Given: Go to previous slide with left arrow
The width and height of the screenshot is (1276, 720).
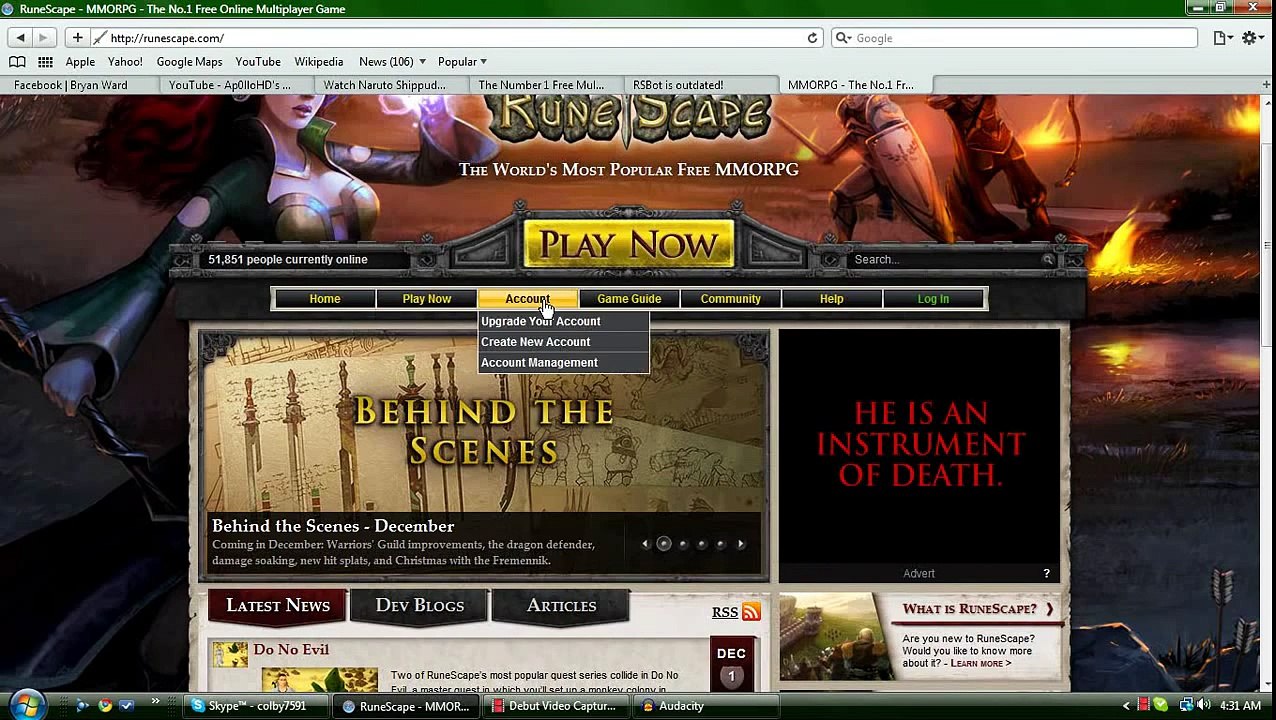Looking at the screenshot, I should [x=645, y=544].
